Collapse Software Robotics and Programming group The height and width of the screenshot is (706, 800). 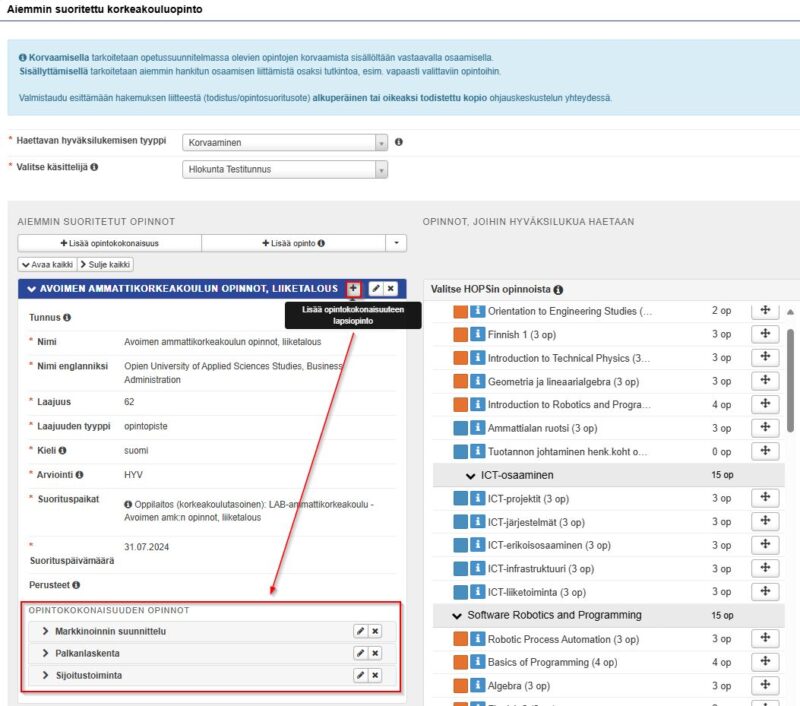[x=457, y=616]
